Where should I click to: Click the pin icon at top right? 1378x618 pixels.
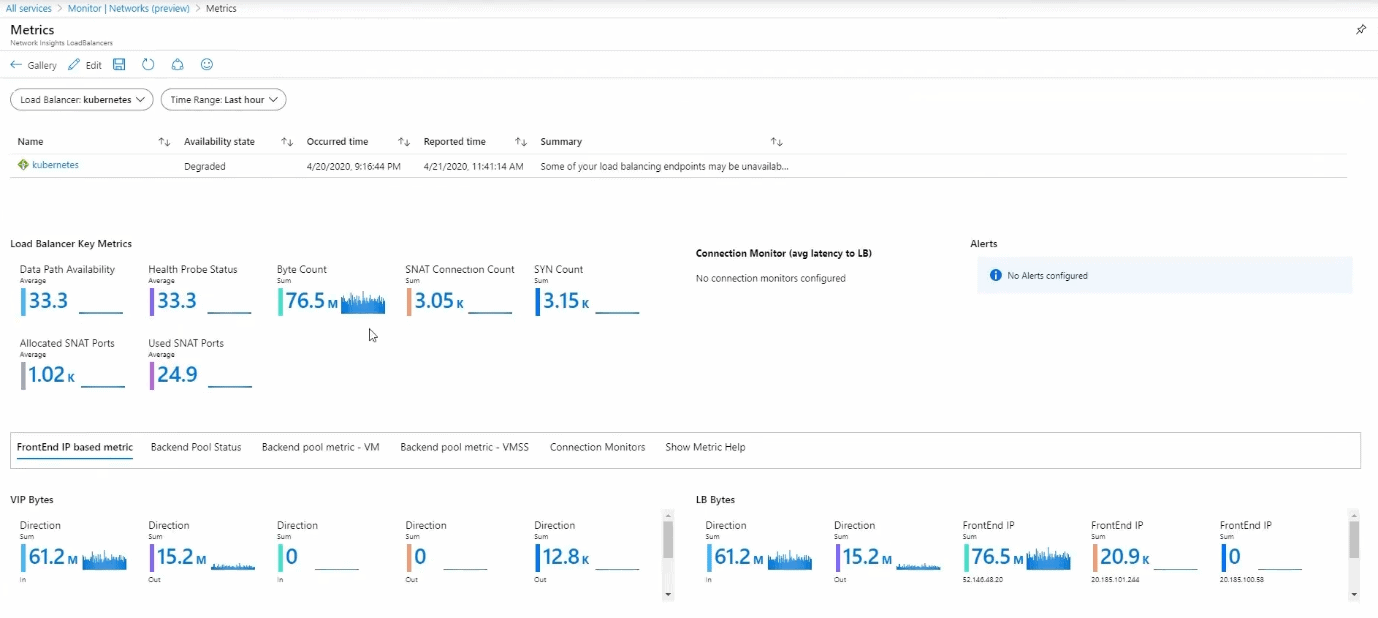click(1360, 30)
